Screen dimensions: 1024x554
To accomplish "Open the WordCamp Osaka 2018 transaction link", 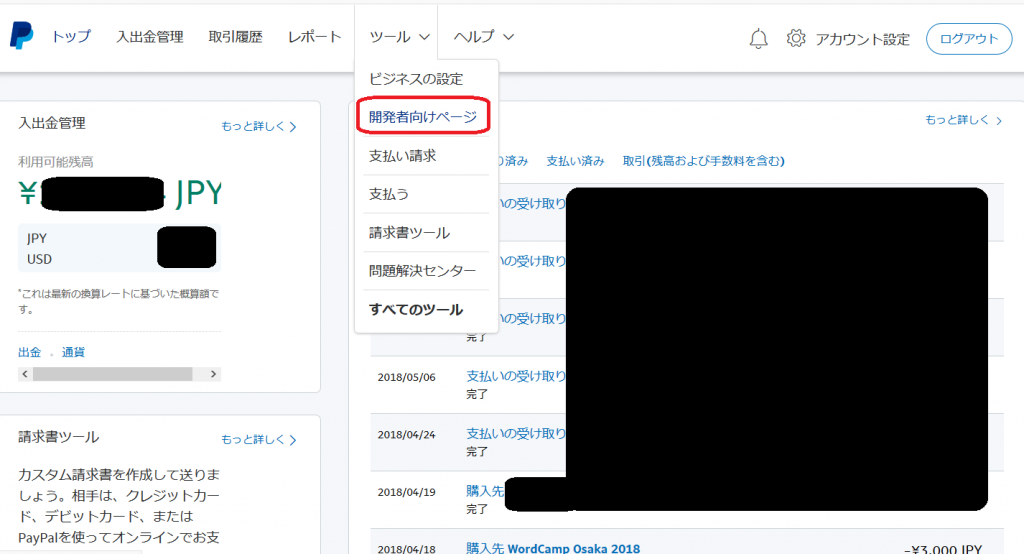I will tap(553, 548).
